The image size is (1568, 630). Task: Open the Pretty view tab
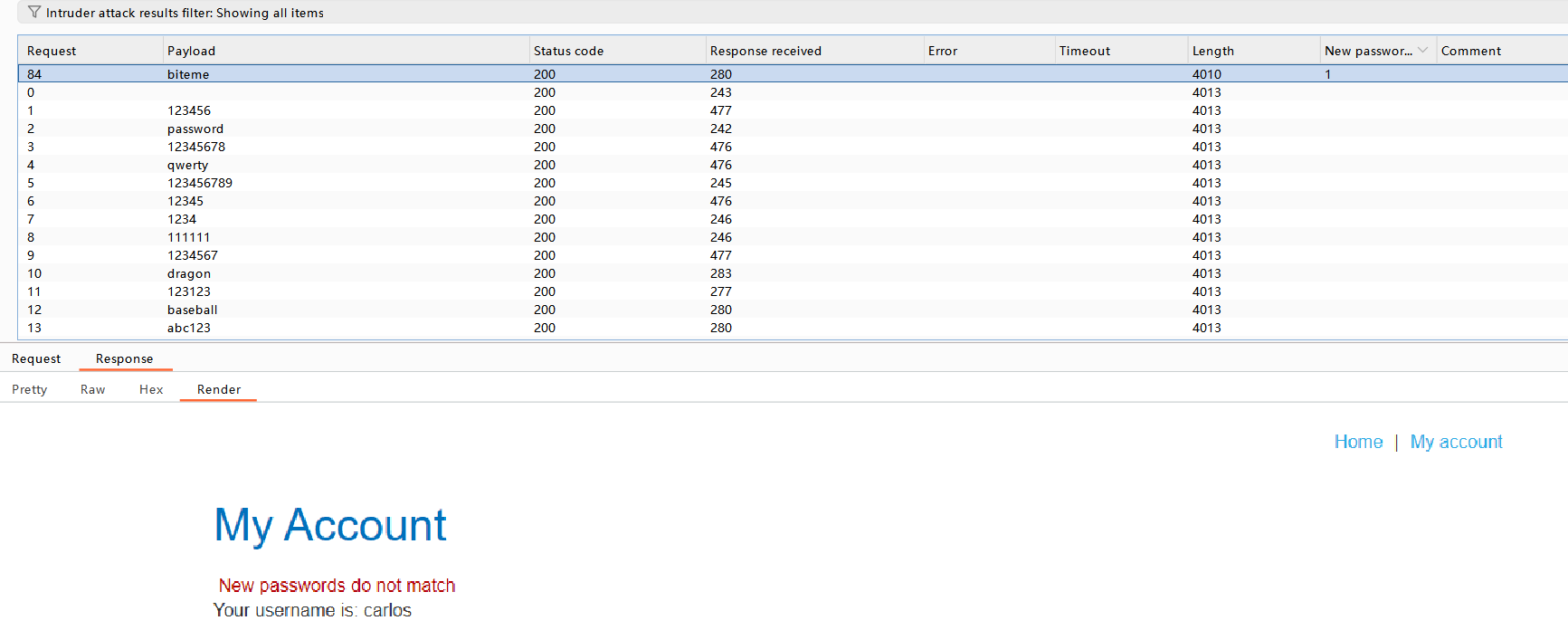[x=30, y=389]
